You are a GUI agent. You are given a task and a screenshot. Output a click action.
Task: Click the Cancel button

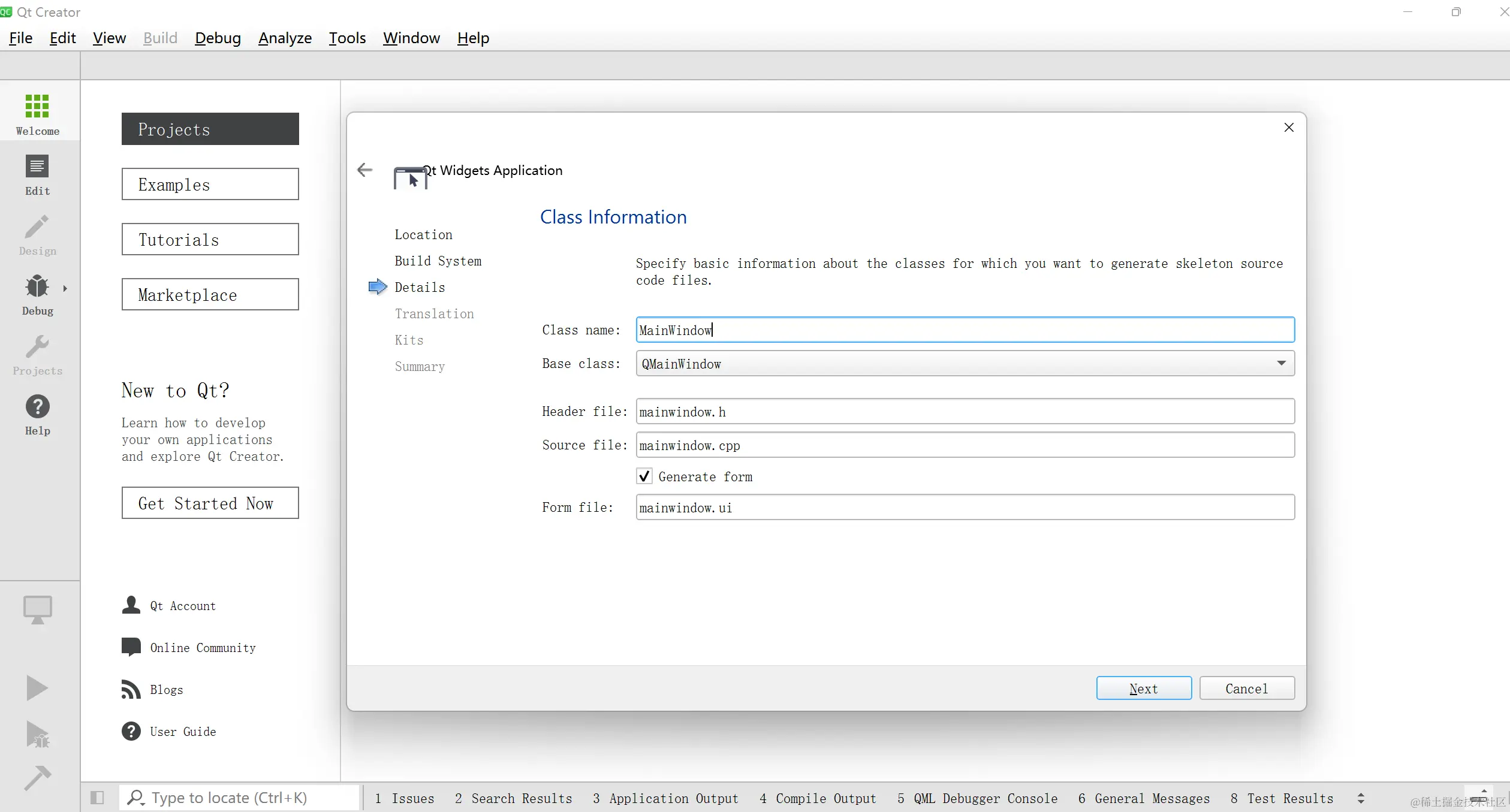click(x=1246, y=688)
